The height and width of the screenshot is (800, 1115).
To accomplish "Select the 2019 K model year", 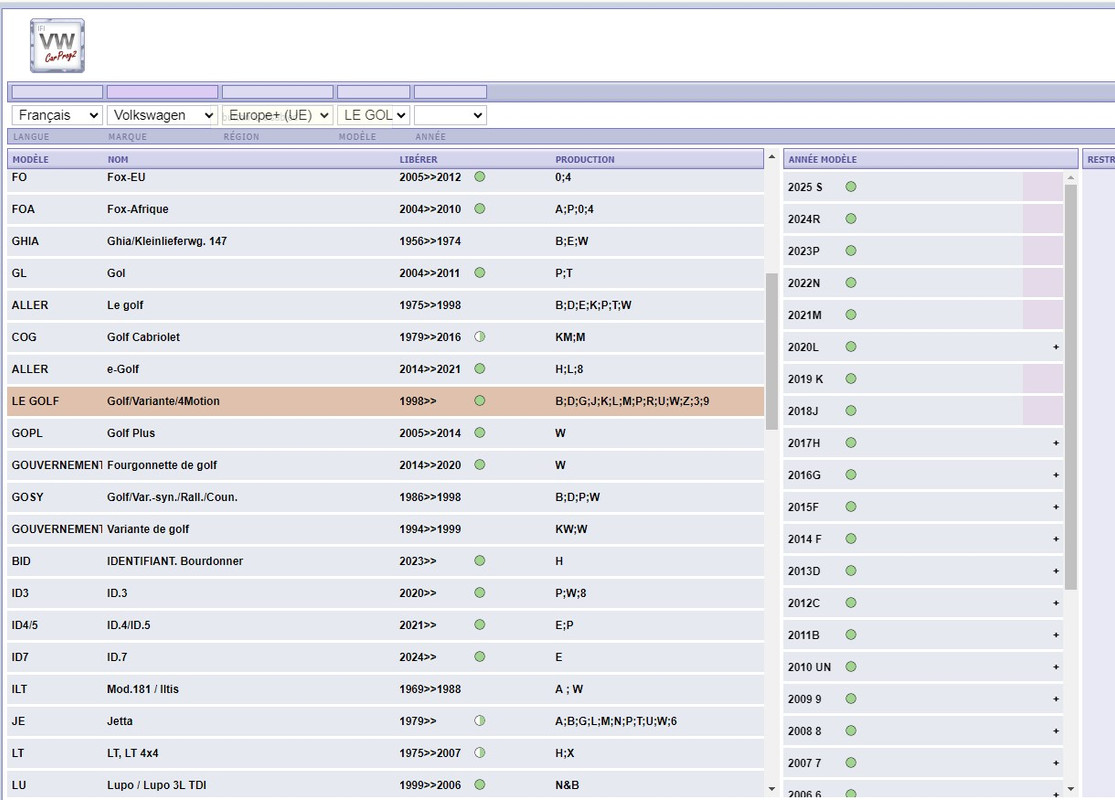I will [923, 379].
